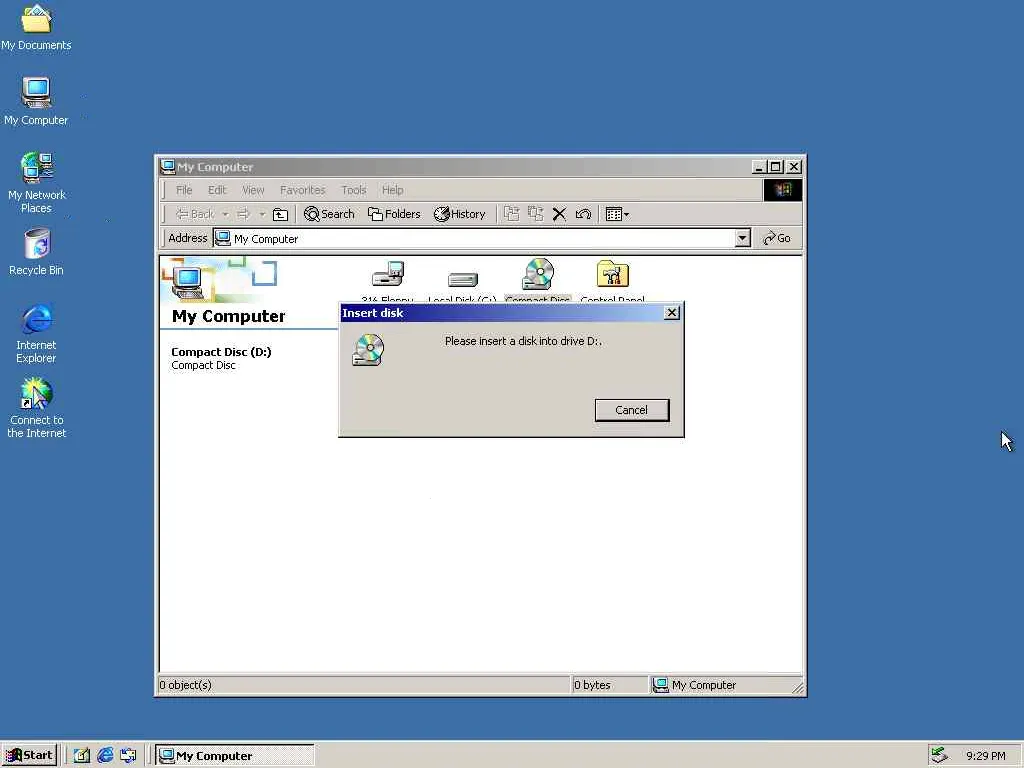Click the Go button
This screenshot has width=1024, height=768.
coord(777,238)
